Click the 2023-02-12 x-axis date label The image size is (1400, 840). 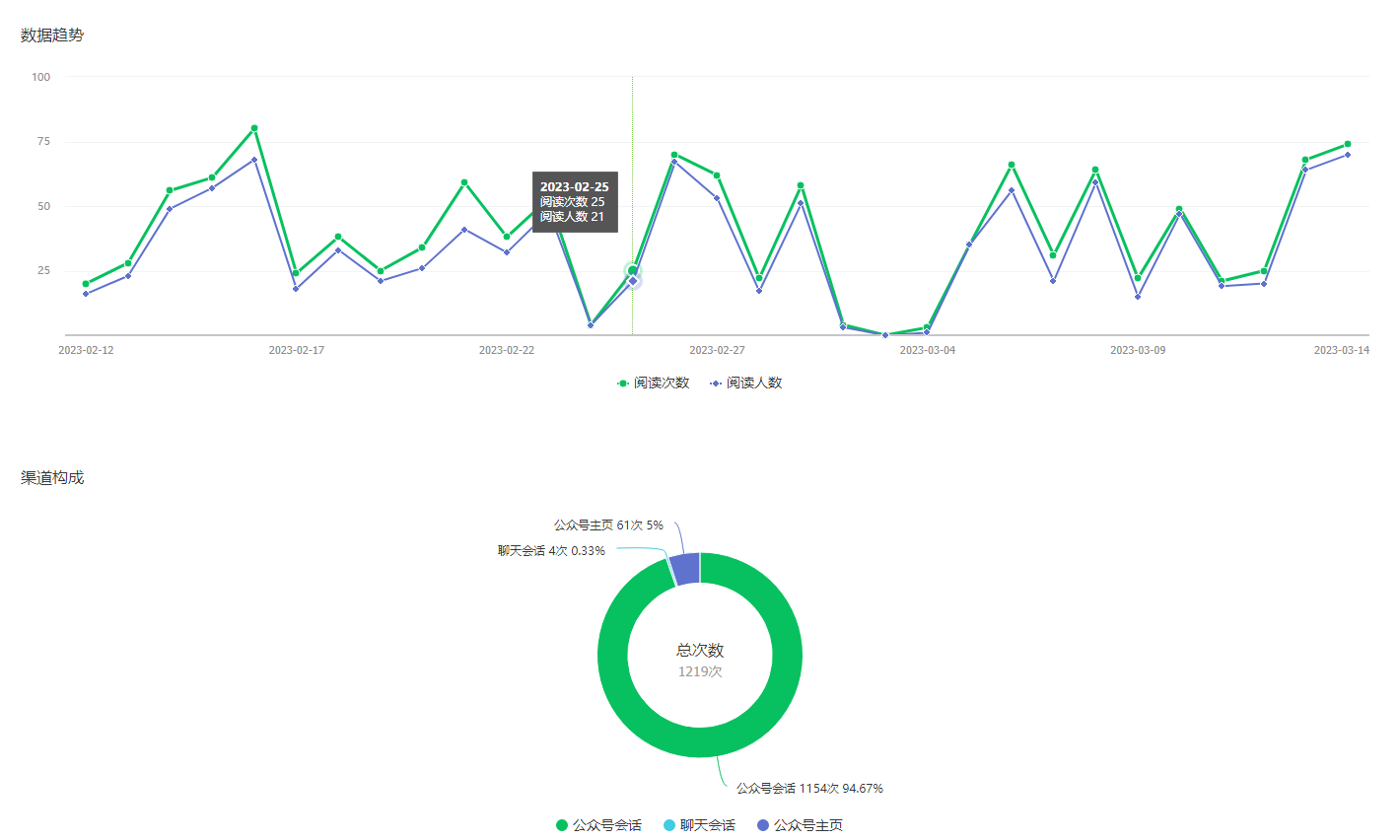[86, 350]
